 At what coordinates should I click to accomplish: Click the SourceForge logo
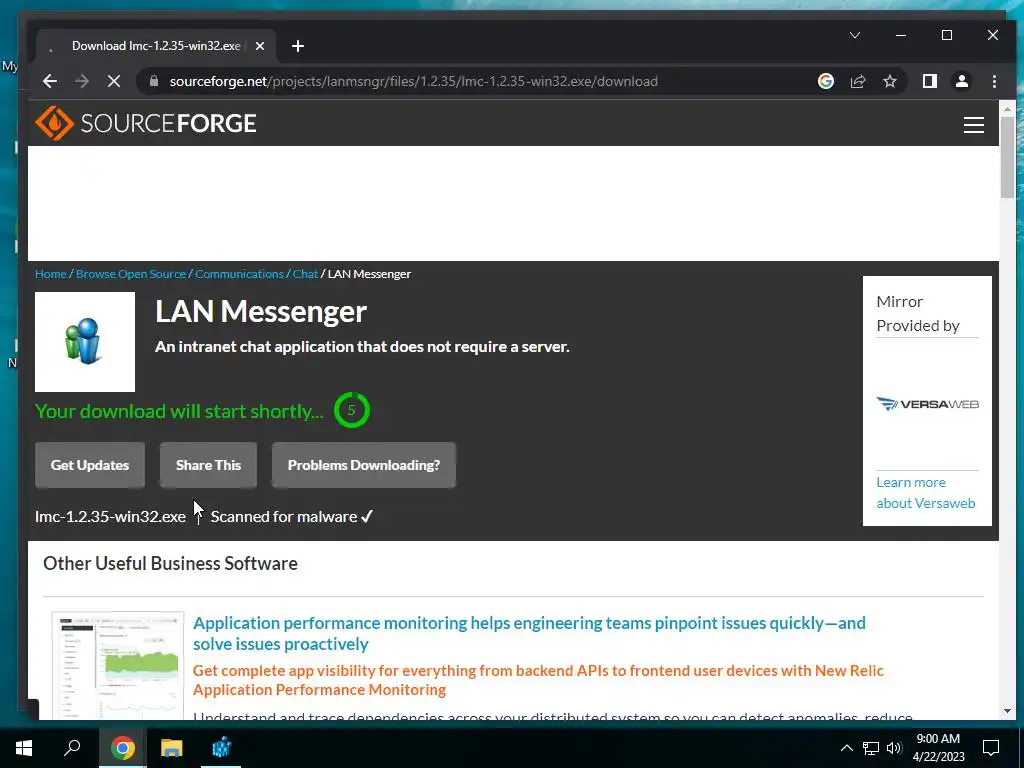146,123
